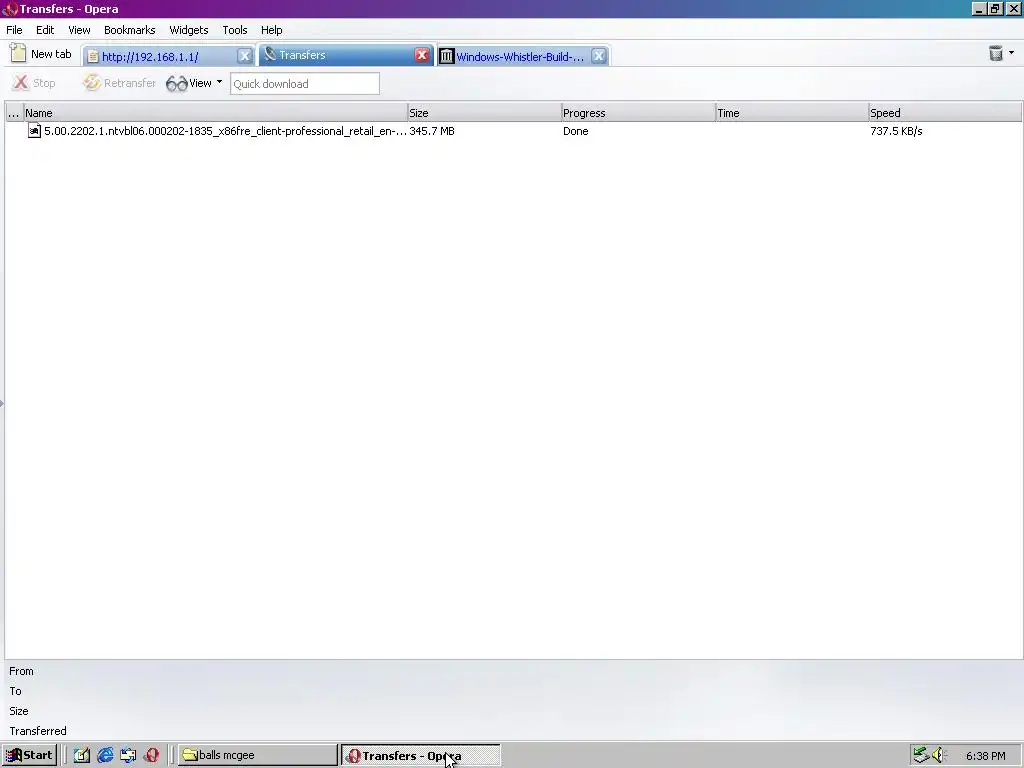Open the Edit menu
1024x768 pixels.
pos(45,30)
